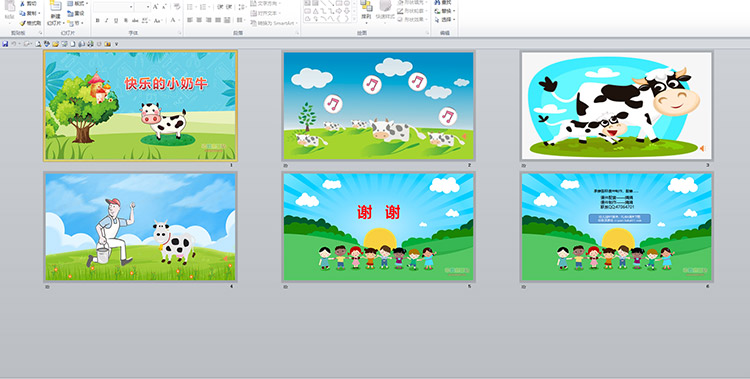The image size is (750, 379).
Task: Click the Save icon in quick access toolbar
Action: click(x=5, y=44)
